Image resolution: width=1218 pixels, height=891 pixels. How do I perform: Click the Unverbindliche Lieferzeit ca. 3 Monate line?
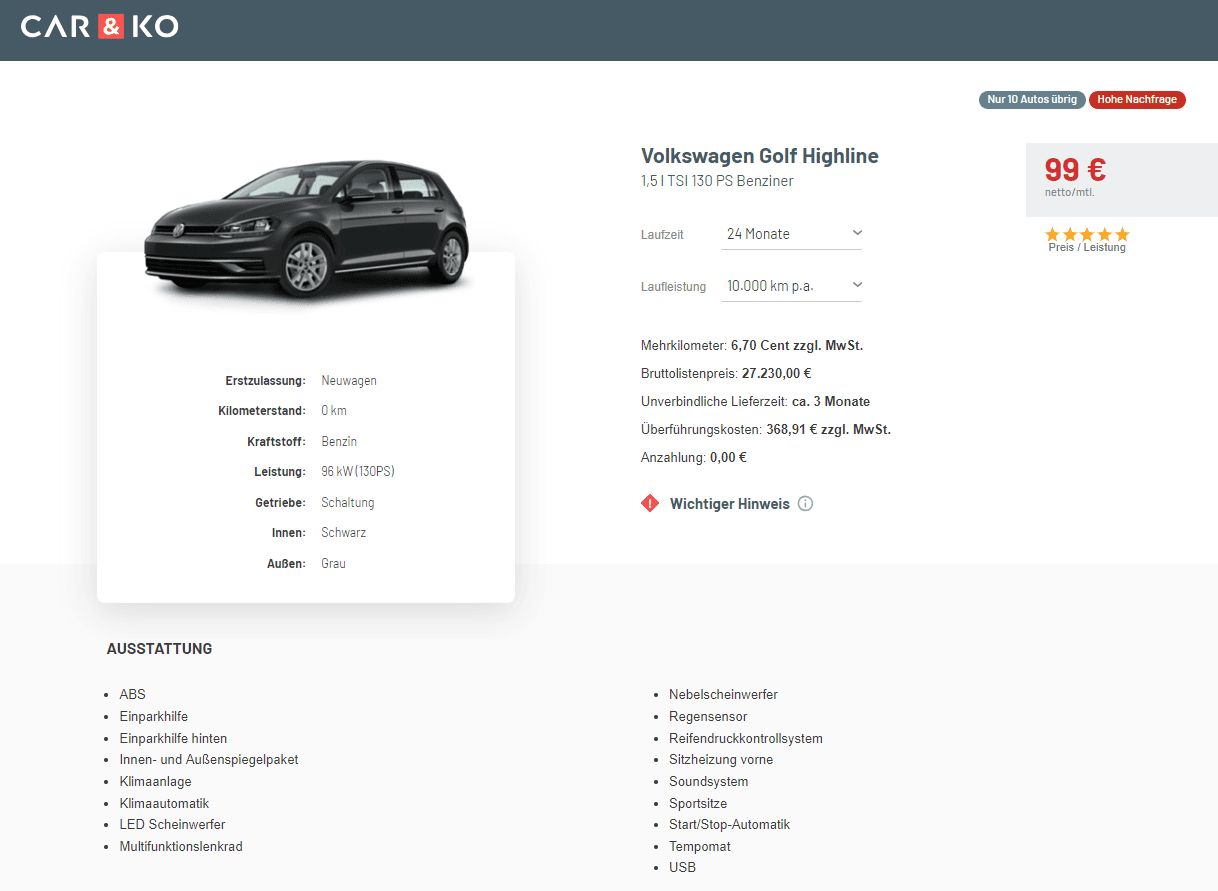click(x=755, y=402)
